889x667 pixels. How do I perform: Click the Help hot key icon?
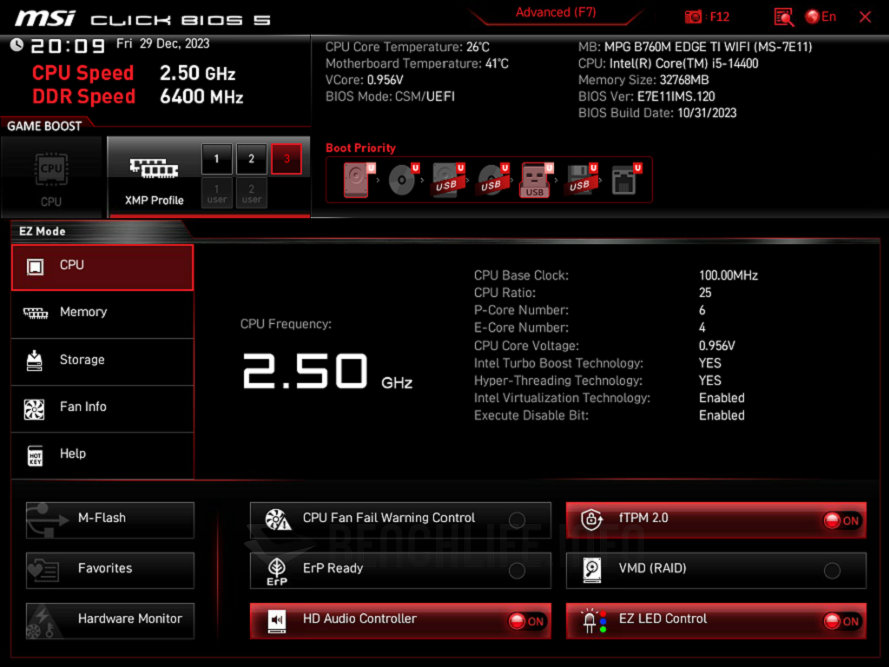[35, 455]
